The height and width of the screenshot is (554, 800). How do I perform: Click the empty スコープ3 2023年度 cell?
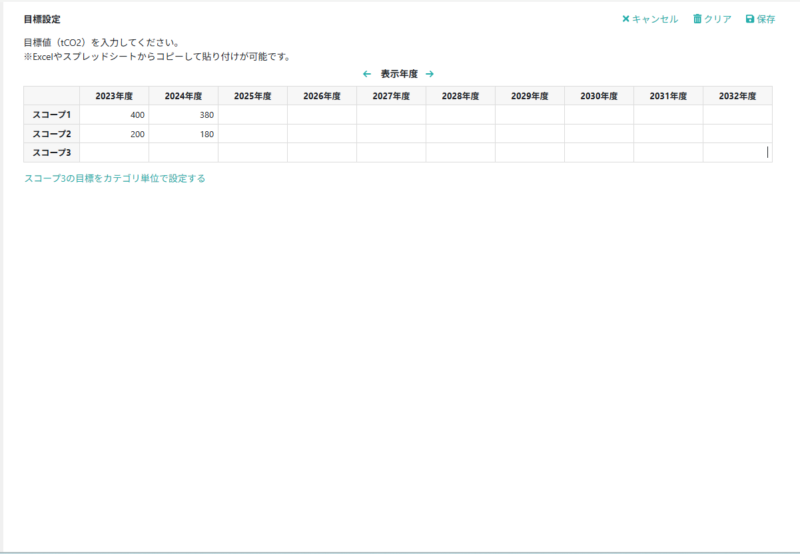click(x=114, y=153)
